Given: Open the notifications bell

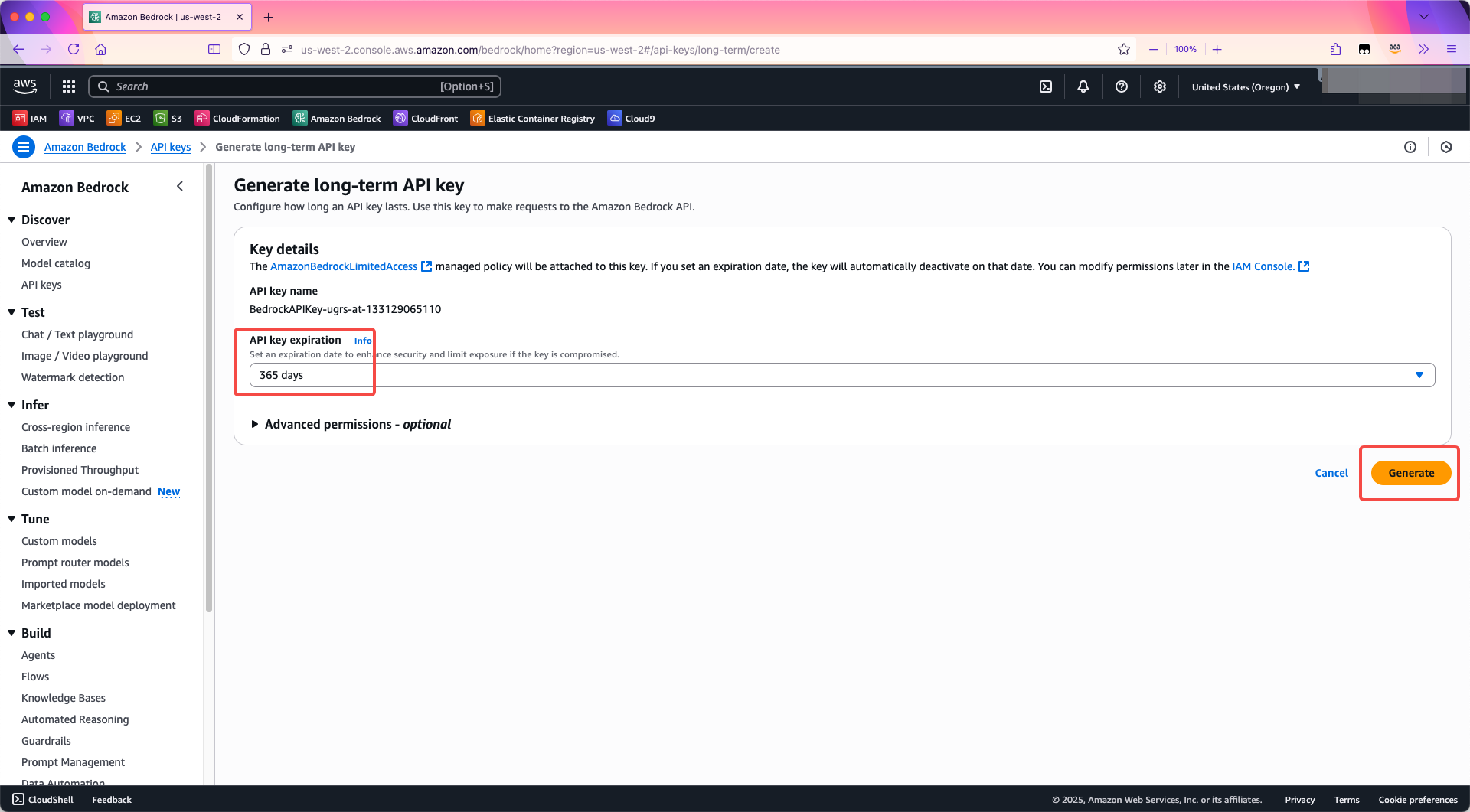Looking at the screenshot, I should [1083, 86].
